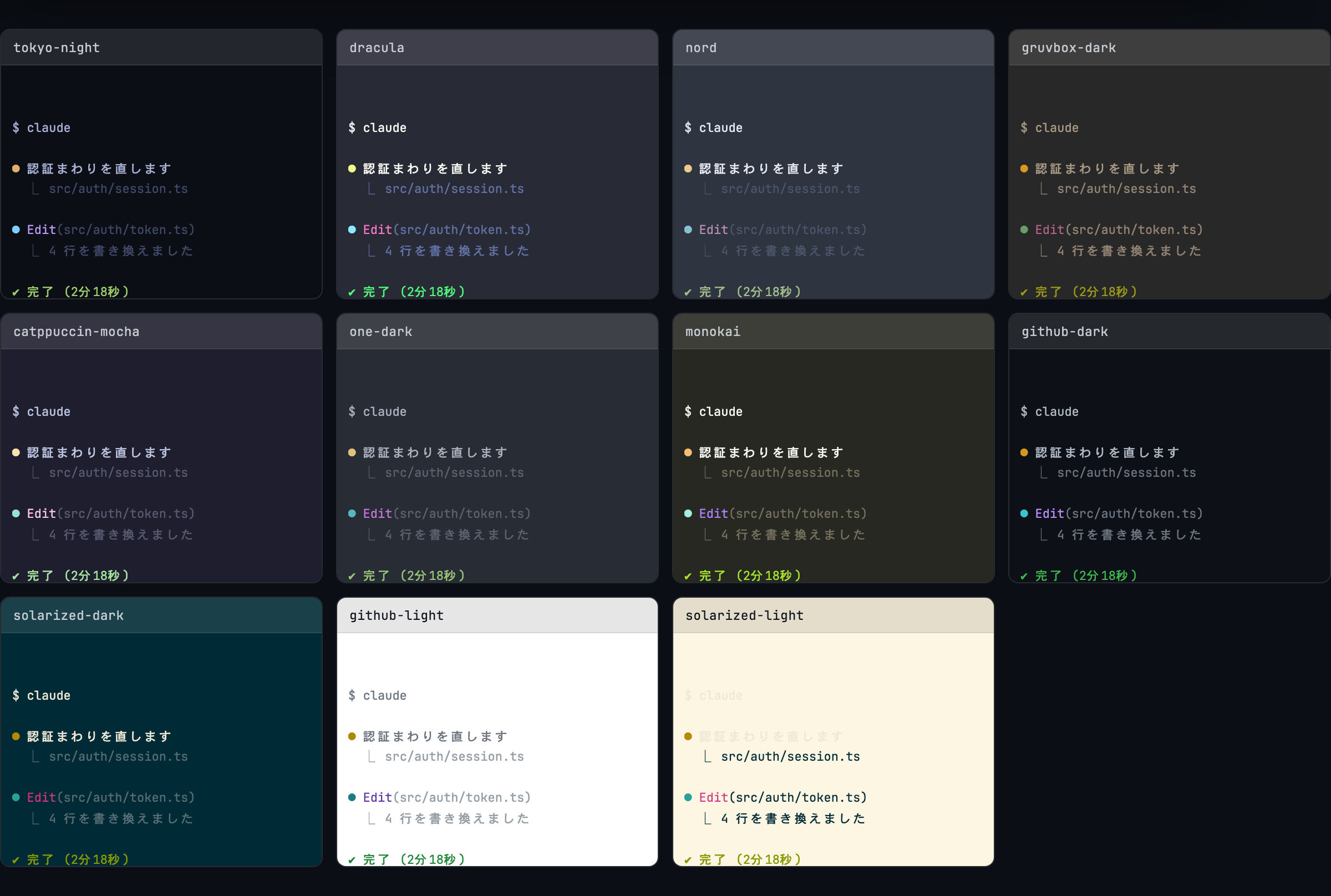Screen dimensions: 1331x896
Task: Click "認証まわりを直します" in the one-dark preview
Action: [x=435, y=452]
